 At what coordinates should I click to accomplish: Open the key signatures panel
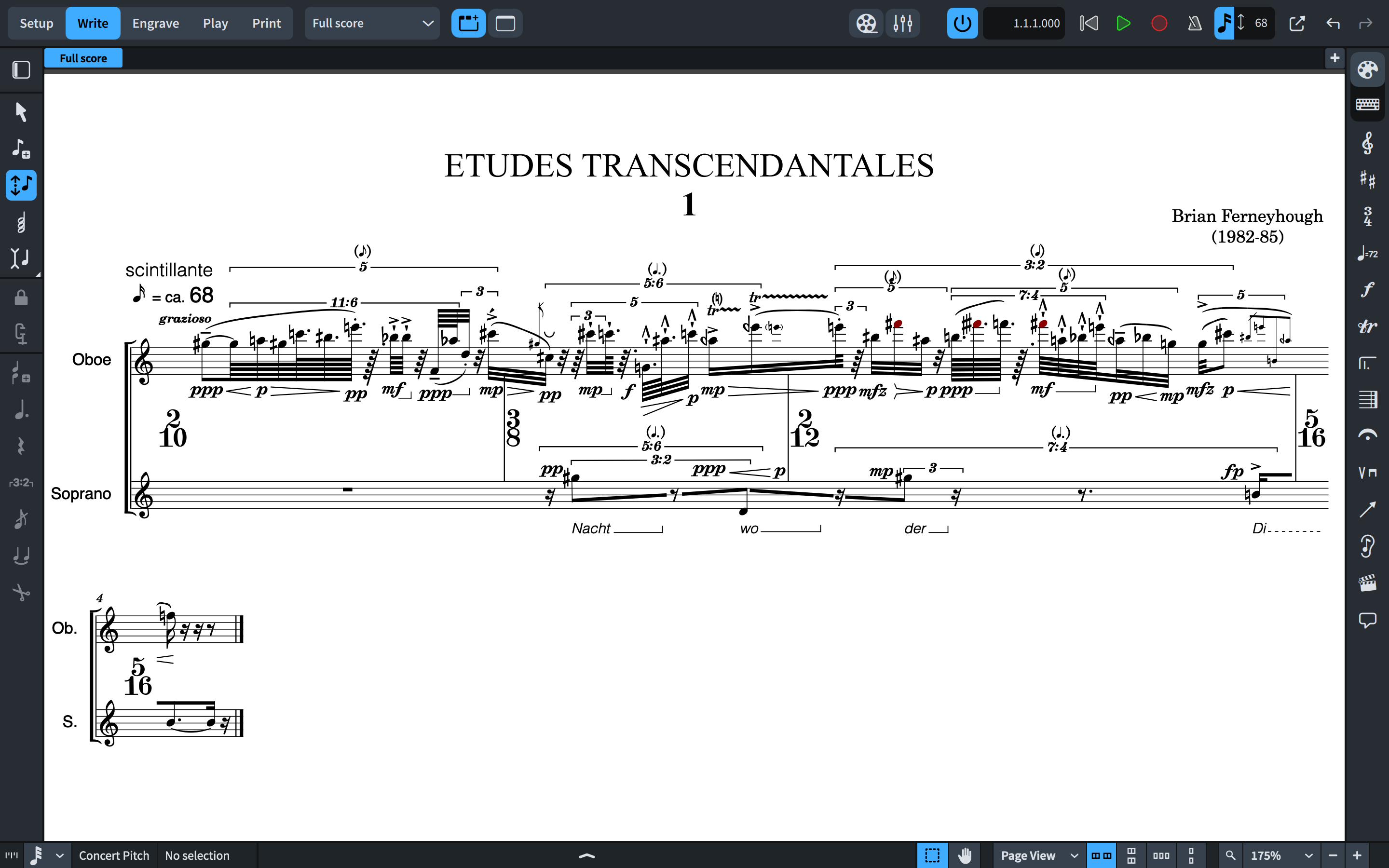1368,180
